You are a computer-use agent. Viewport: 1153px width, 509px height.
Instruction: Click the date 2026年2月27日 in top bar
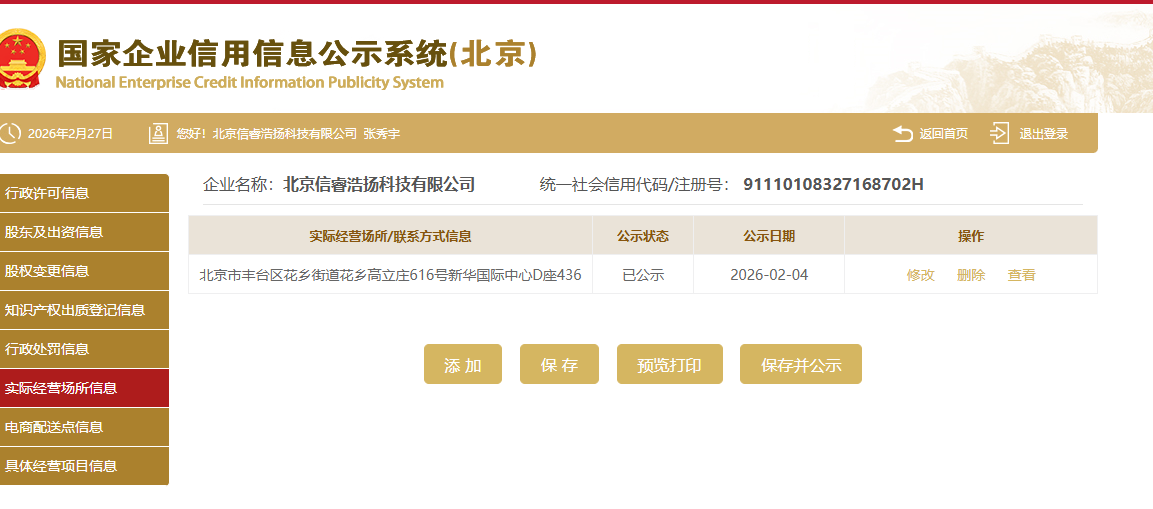tap(70, 134)
